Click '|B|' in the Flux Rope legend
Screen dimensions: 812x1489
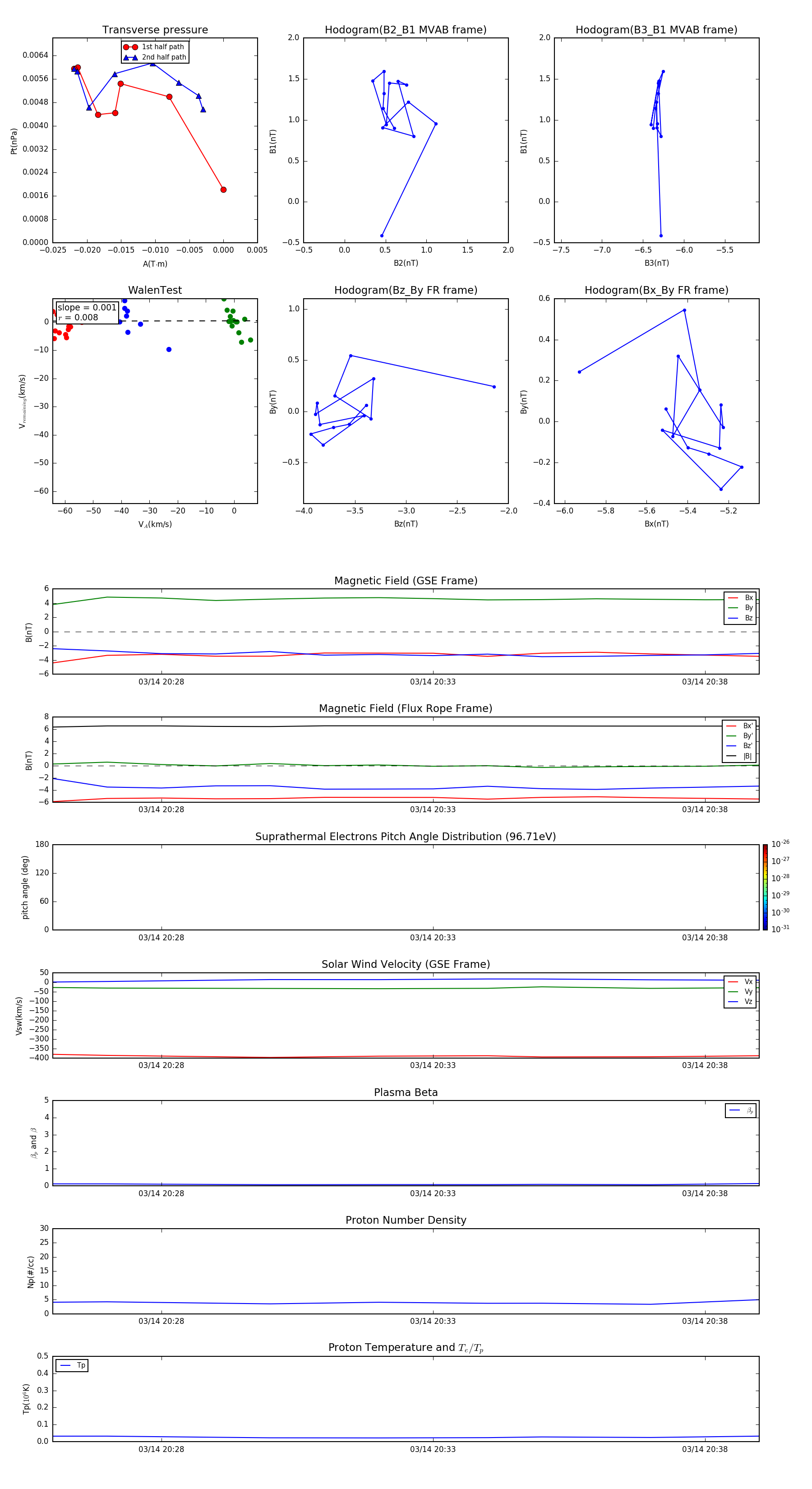point(748,756)
